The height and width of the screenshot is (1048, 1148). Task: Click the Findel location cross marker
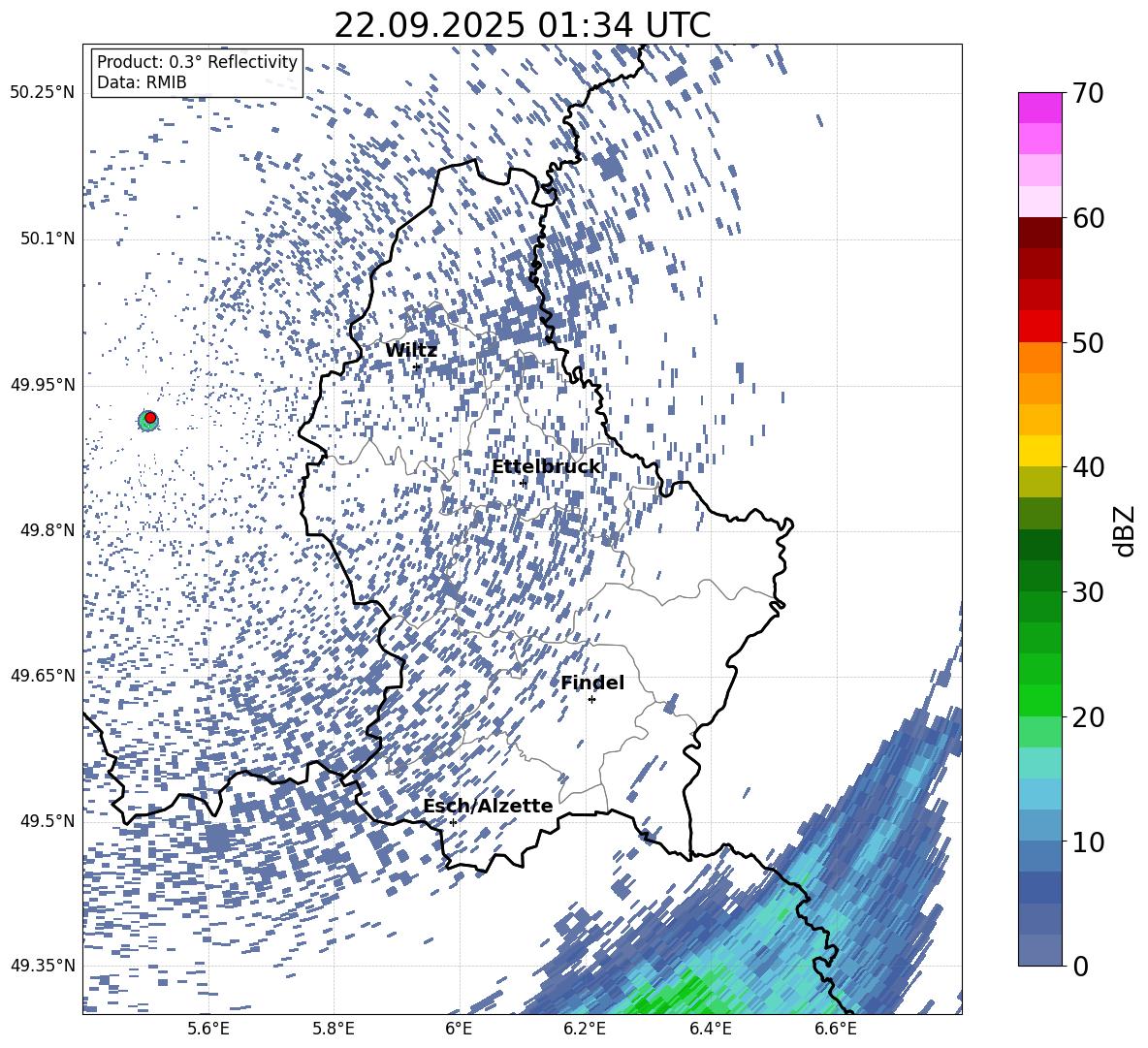pyautogui.click(x=591, y=700)
